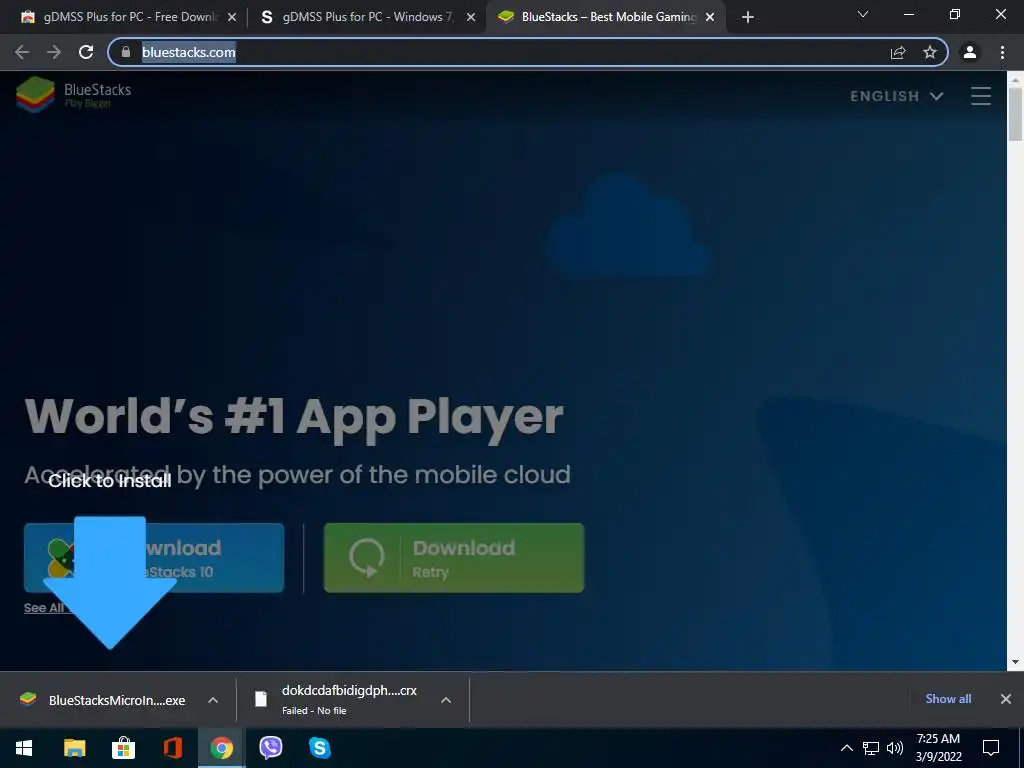
Task: Open the clock showing 7:25 AM
Action: [938, 748]
